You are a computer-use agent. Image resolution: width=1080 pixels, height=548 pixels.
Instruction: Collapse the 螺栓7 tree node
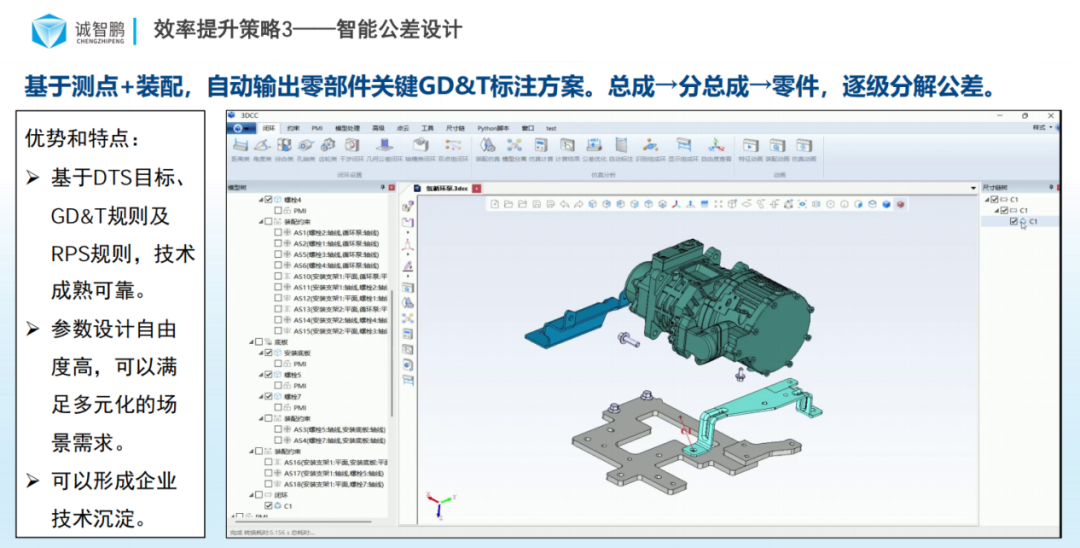click(261, 397)
